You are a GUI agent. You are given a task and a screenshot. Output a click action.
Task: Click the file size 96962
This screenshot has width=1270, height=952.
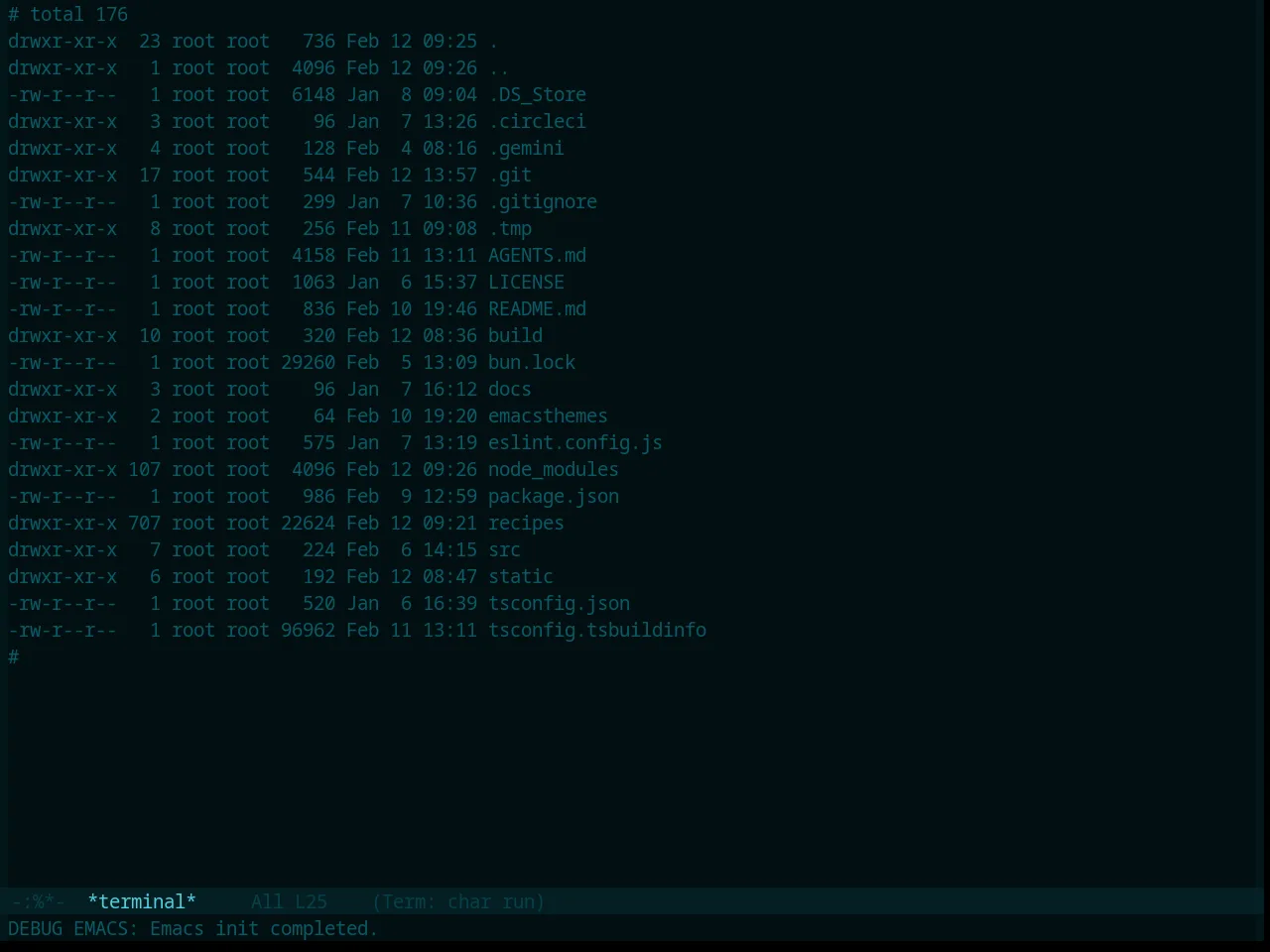pyautogui.click(x=308, y=631)
